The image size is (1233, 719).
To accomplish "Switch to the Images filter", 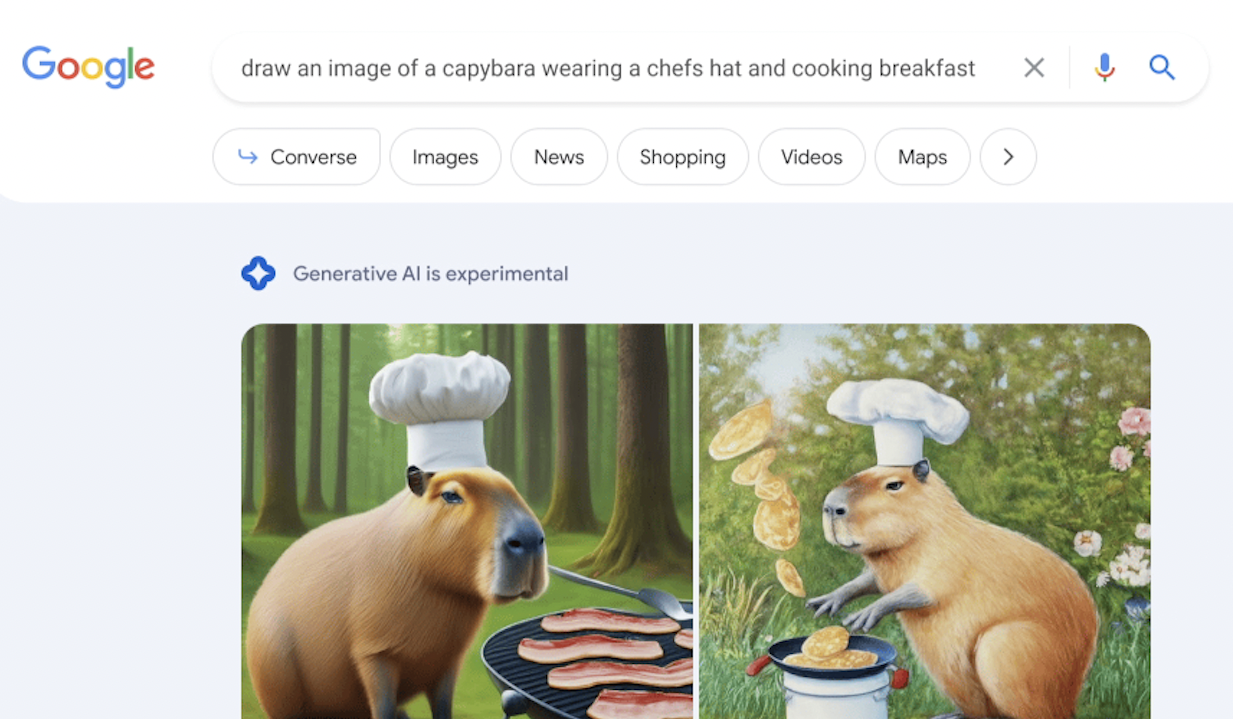I will [x=445, y=157].
